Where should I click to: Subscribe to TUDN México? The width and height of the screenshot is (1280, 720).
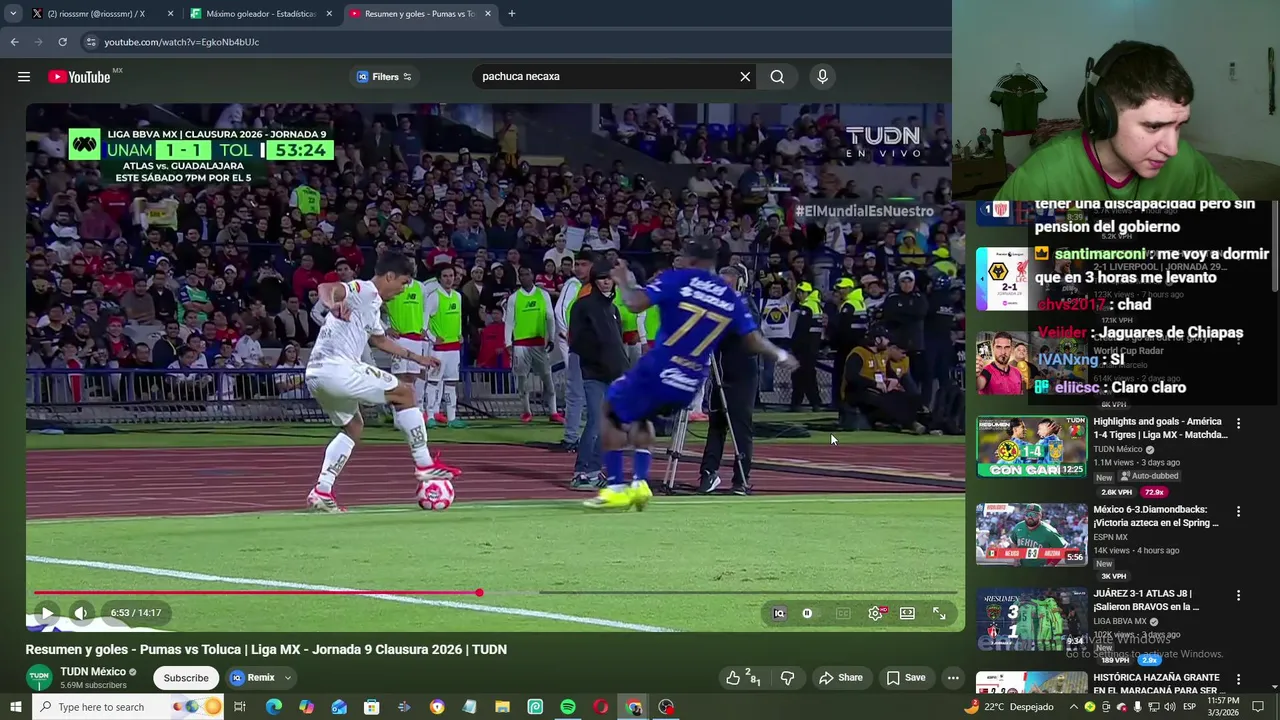click(x=186, y=678)
